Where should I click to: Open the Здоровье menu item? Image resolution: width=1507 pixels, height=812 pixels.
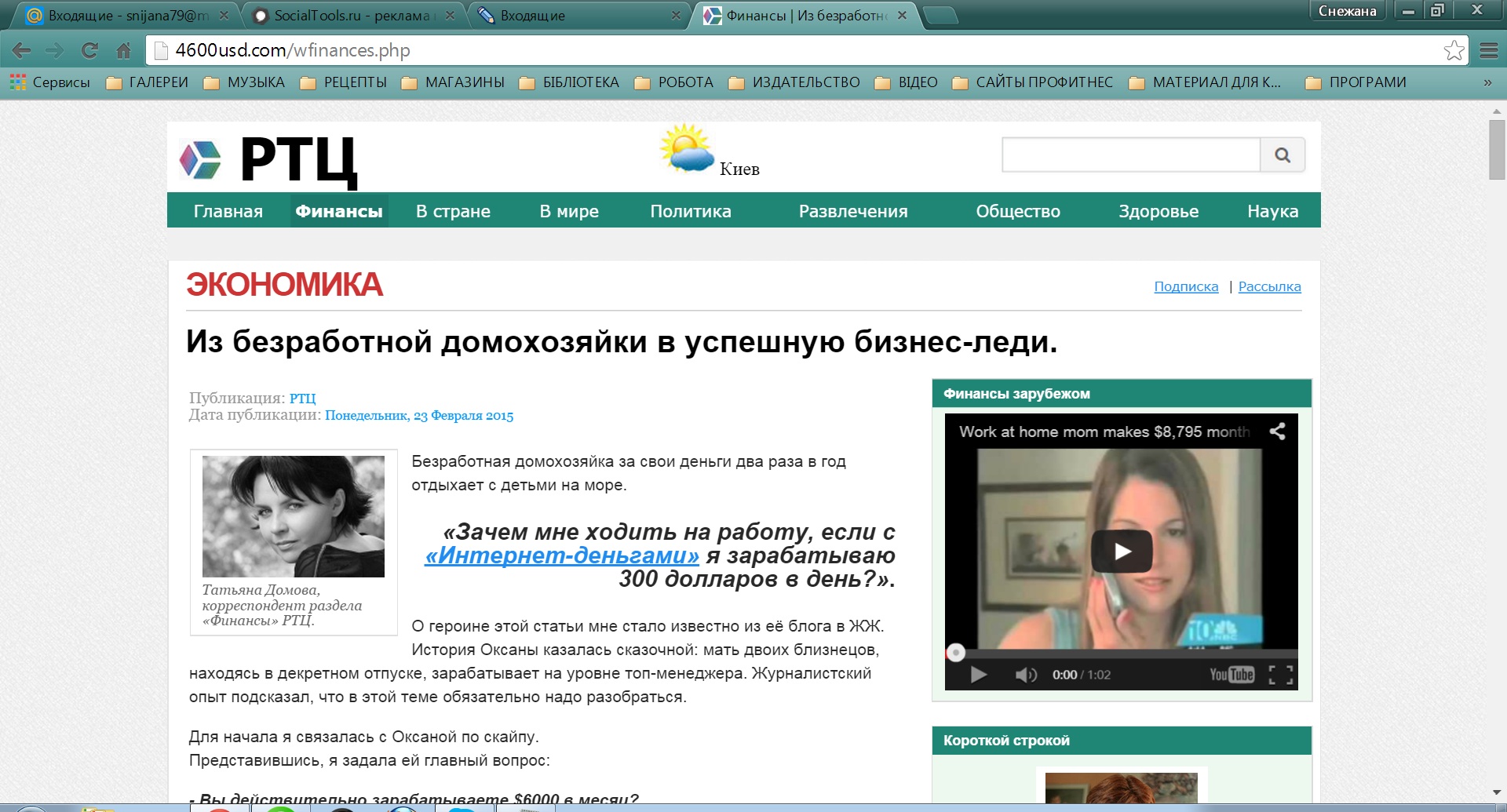pyautogui.click(x=1159, y=211)
